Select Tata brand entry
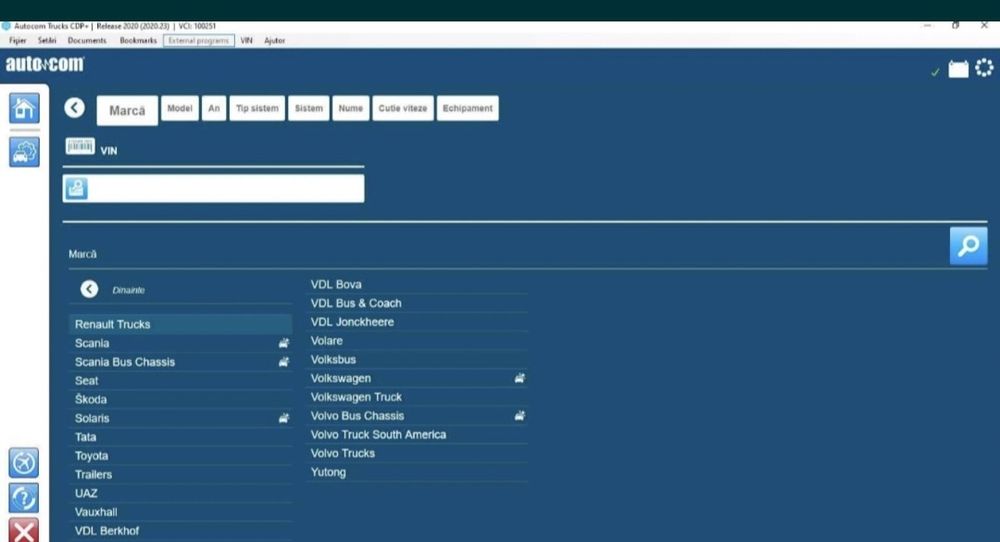This screenshot has width=1000, height=542. (180, 437)
